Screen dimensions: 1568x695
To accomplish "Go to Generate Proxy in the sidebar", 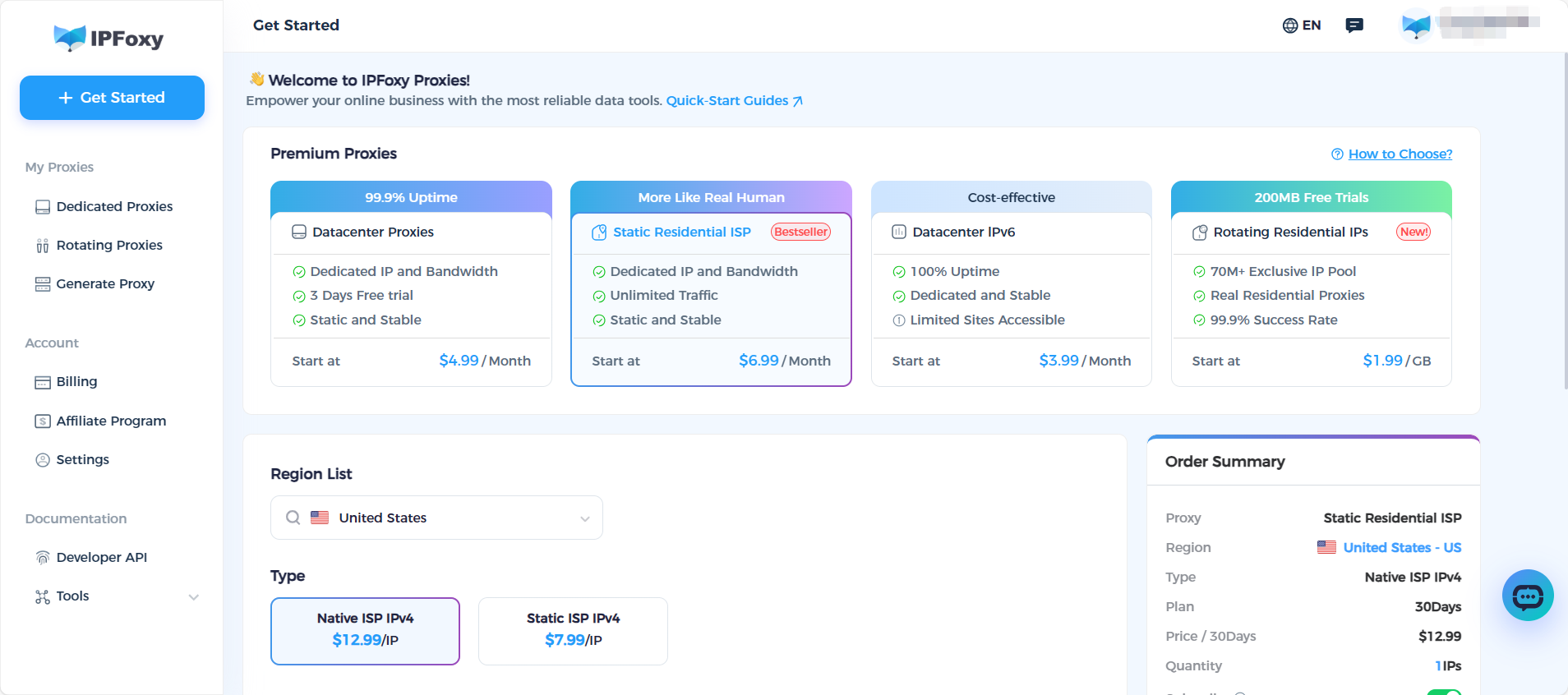I will tap(105, 284).
